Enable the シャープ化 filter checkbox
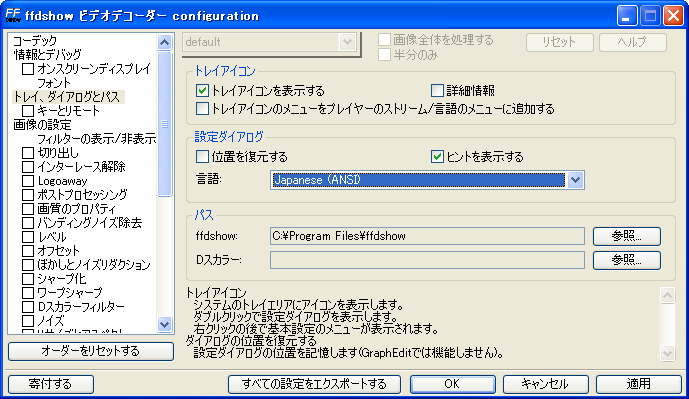Screen dimensions: 689x399 click(x=28, y=279)
